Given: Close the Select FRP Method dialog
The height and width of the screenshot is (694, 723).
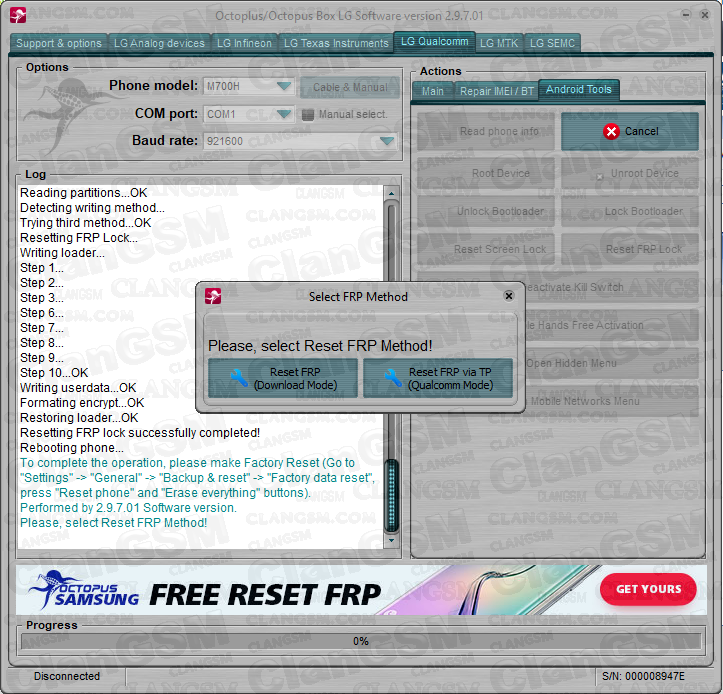Looking at the screenshot, I should tap(509, 296).
